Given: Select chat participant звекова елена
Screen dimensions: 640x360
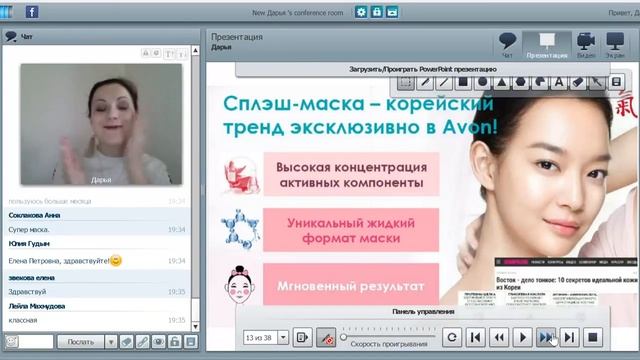Looking at the screenshot, I should point(31,278).
